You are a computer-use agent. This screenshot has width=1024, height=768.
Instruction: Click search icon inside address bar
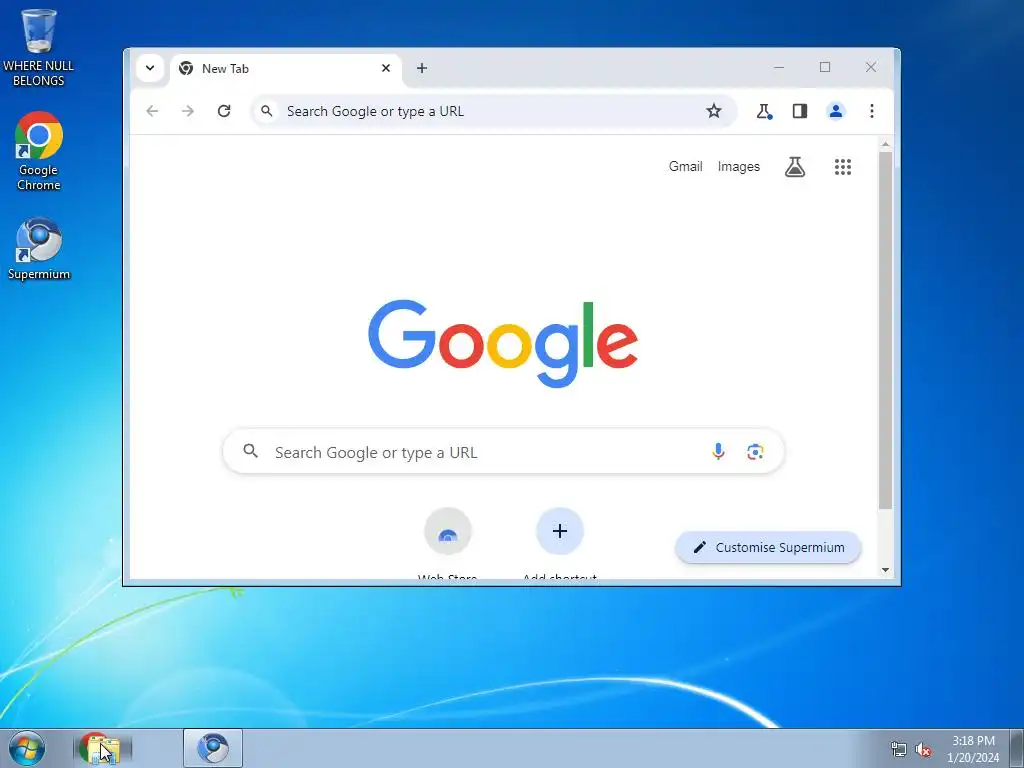(x=266, y=111)
